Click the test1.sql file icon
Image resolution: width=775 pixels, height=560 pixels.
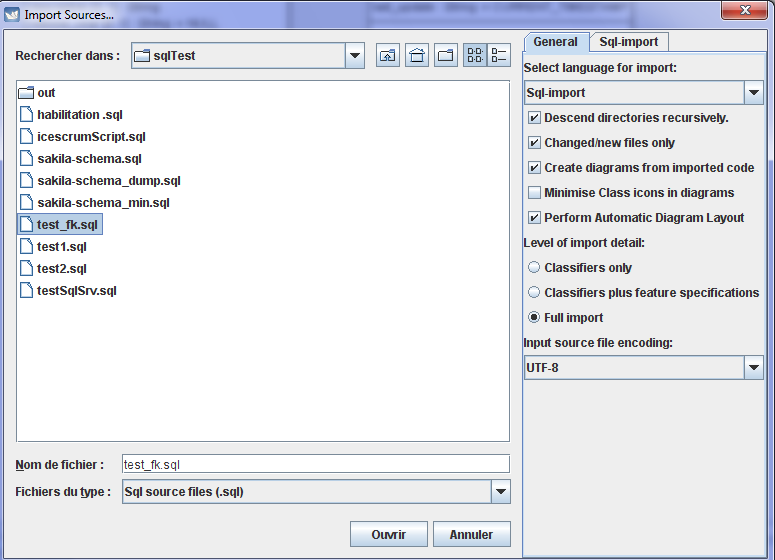26,247
